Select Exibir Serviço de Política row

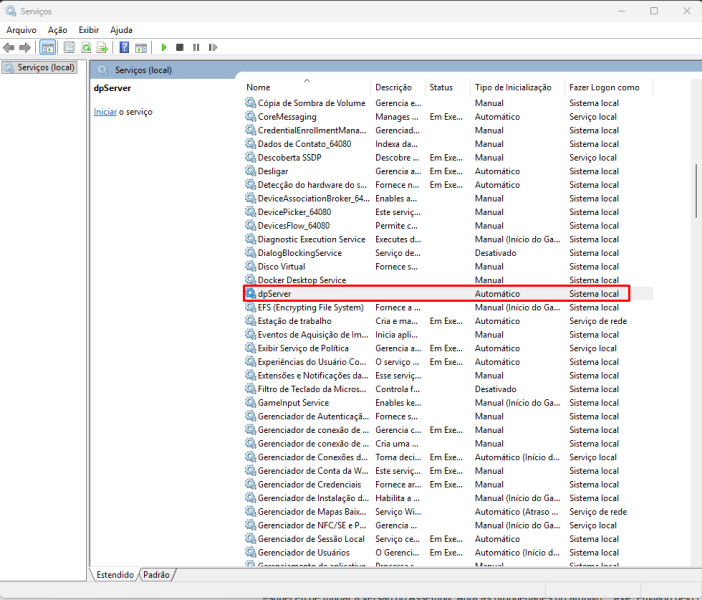[448, 348]
